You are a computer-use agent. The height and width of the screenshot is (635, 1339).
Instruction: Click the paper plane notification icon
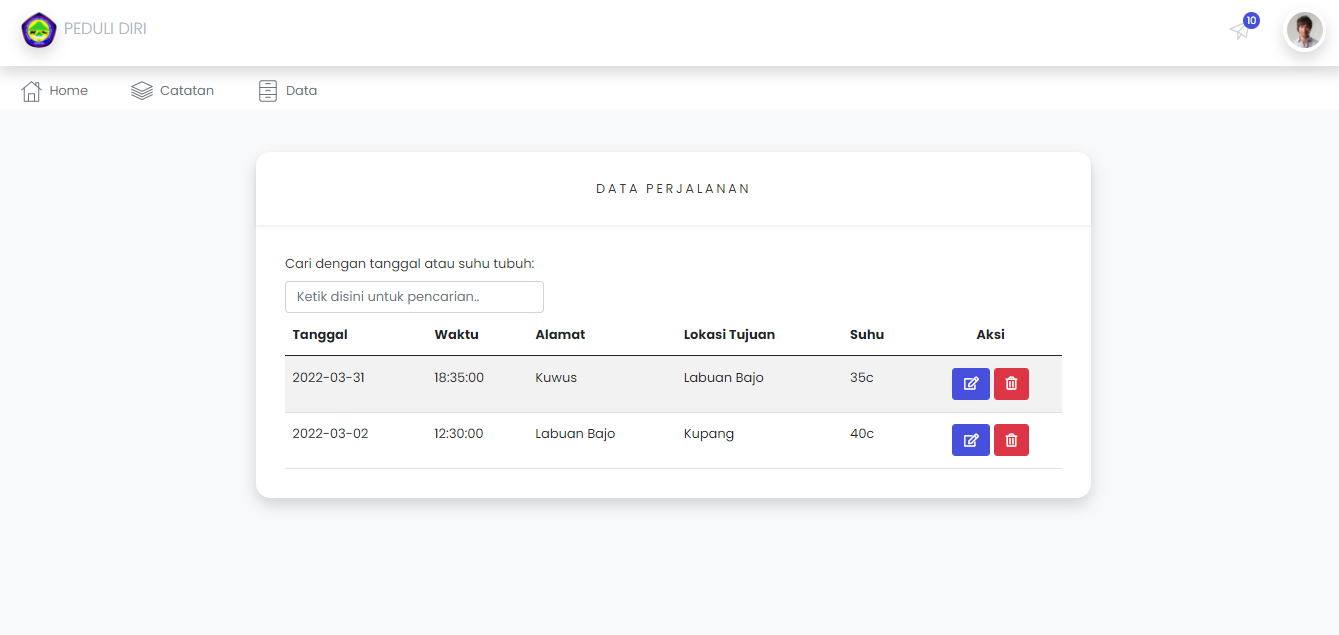point(1239,32)
